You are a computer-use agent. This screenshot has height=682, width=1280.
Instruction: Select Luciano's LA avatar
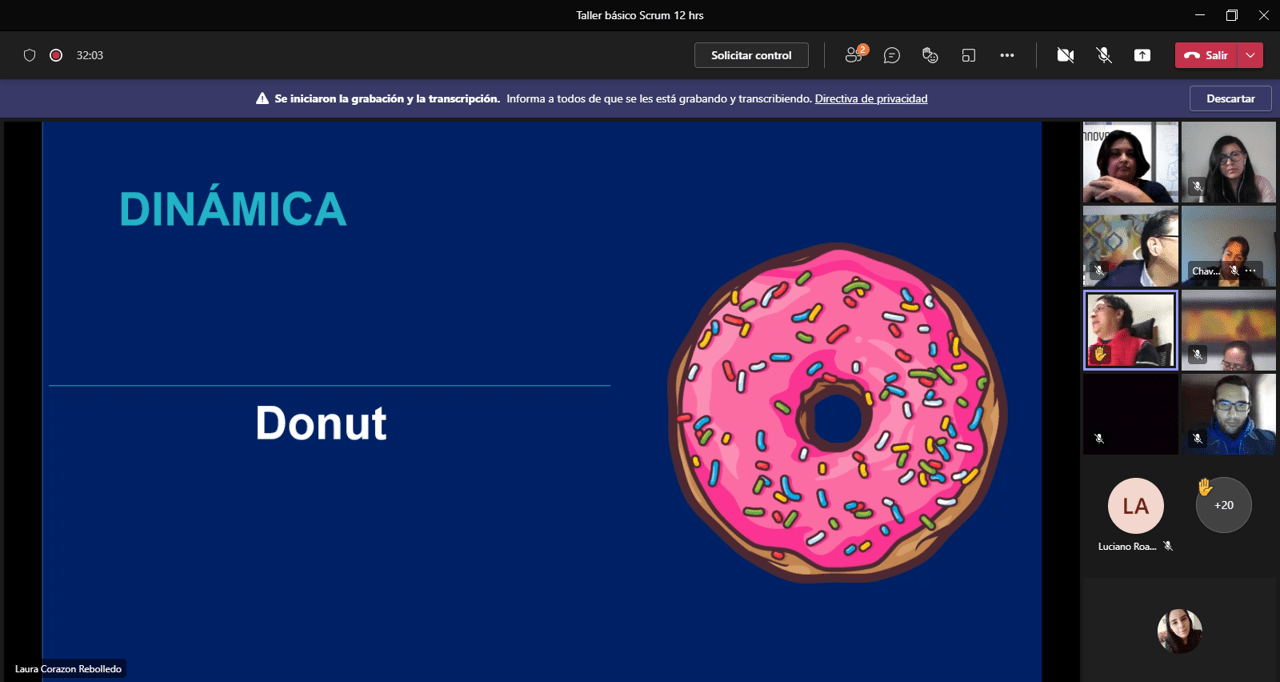tap(1135, 506)
